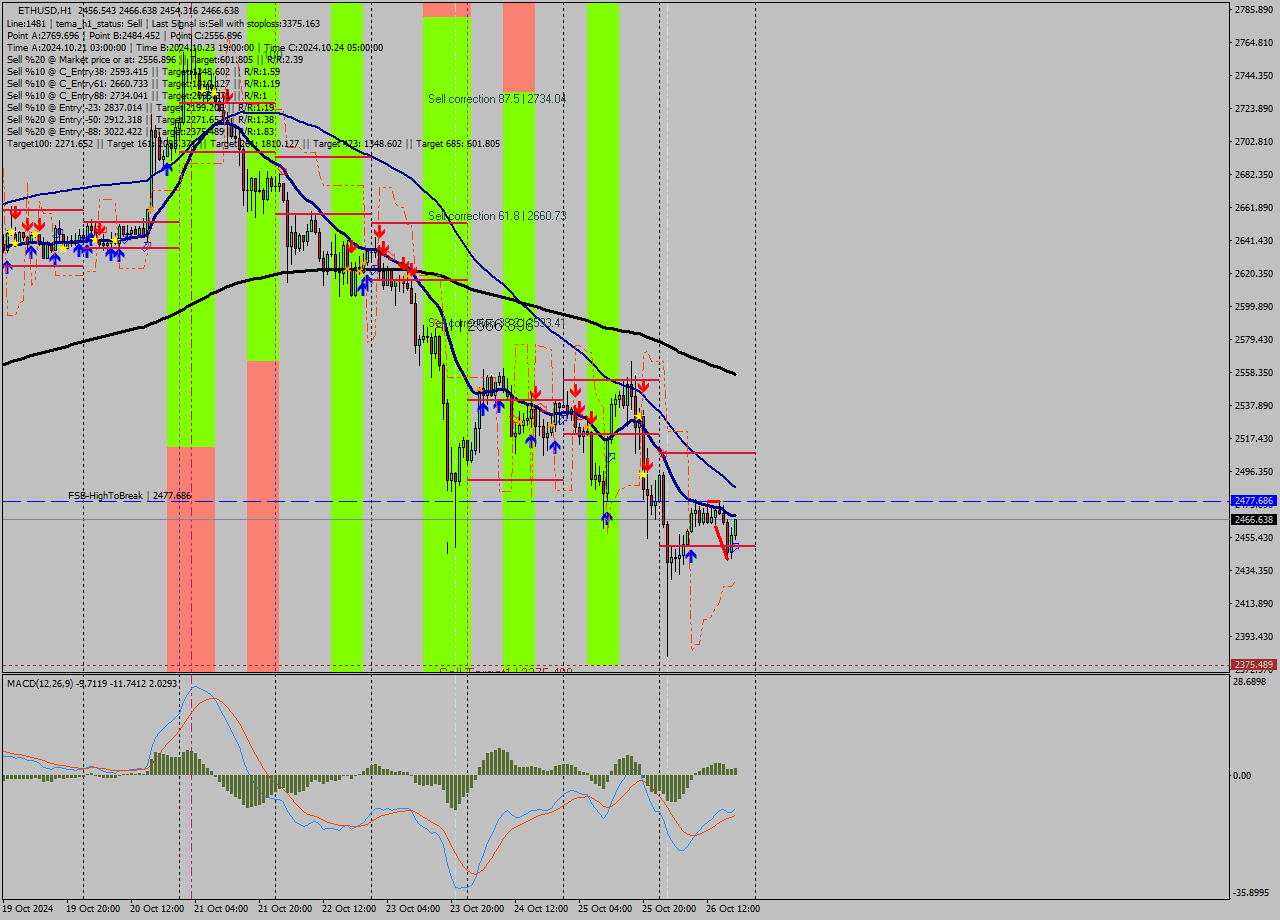Click the 0.00 MACD scale value

pos(1244,776)
